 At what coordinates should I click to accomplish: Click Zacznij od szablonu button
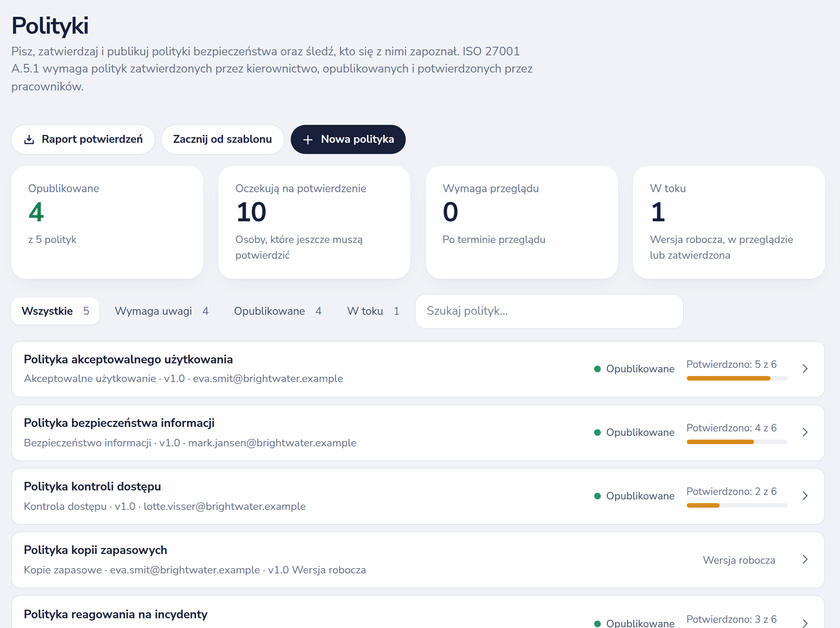pyautogui.click(x=222, y=139)
